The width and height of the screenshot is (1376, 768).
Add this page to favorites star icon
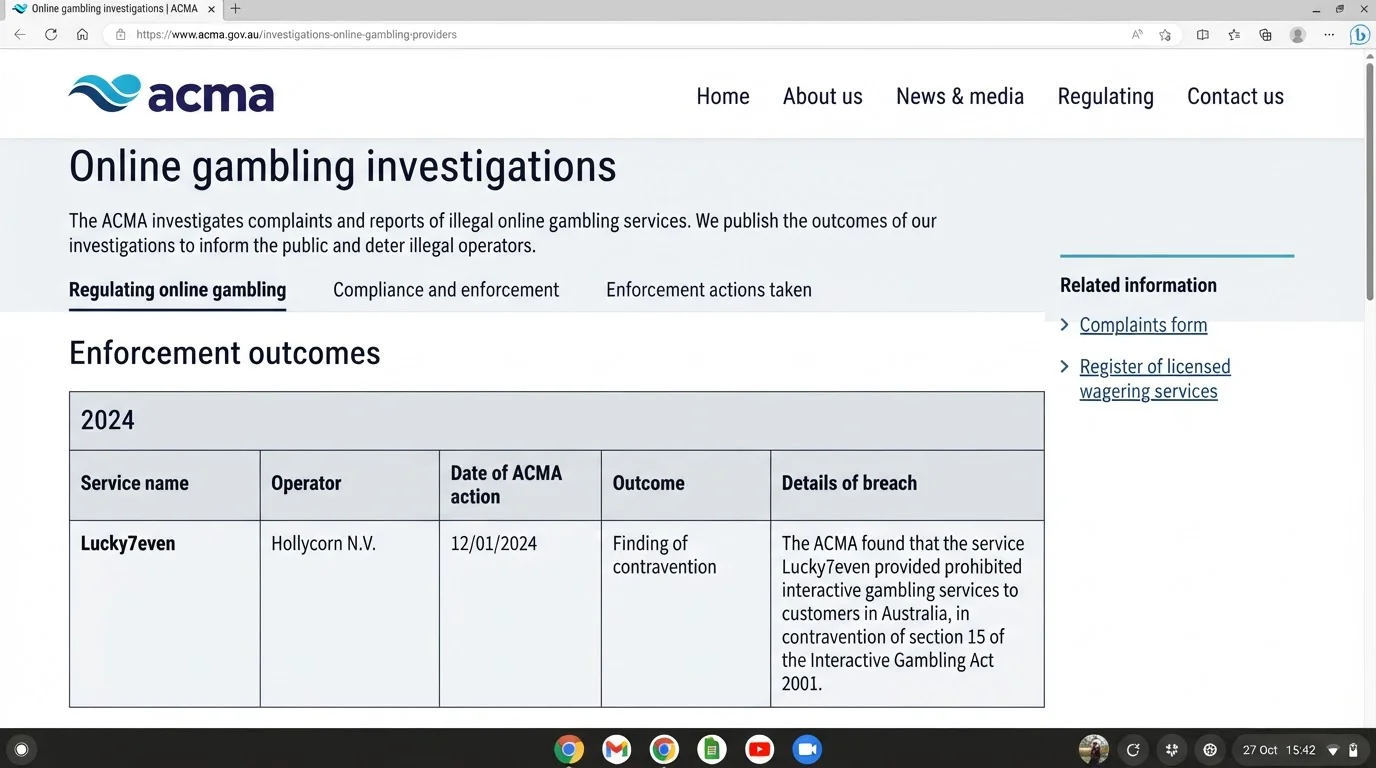1165,34
